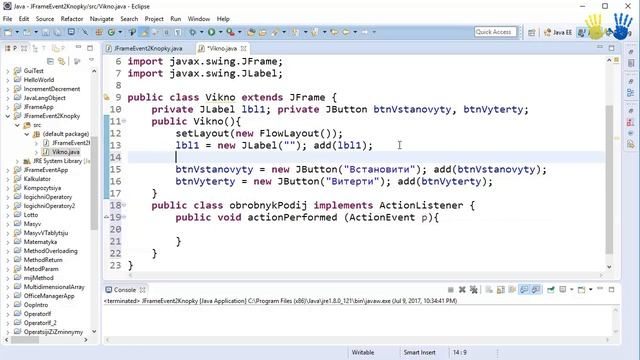Click the green Run button in toolbar
This screenshot has width=640, height=360.
(x=211, y=32)
